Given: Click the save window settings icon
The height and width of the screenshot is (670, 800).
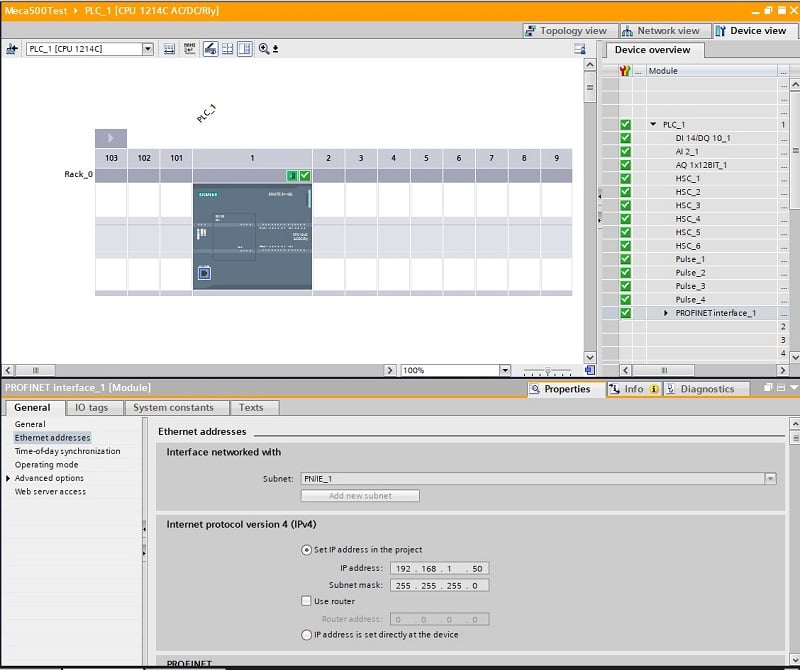Looking at the screenshot, I should click(x=580, y=49).
